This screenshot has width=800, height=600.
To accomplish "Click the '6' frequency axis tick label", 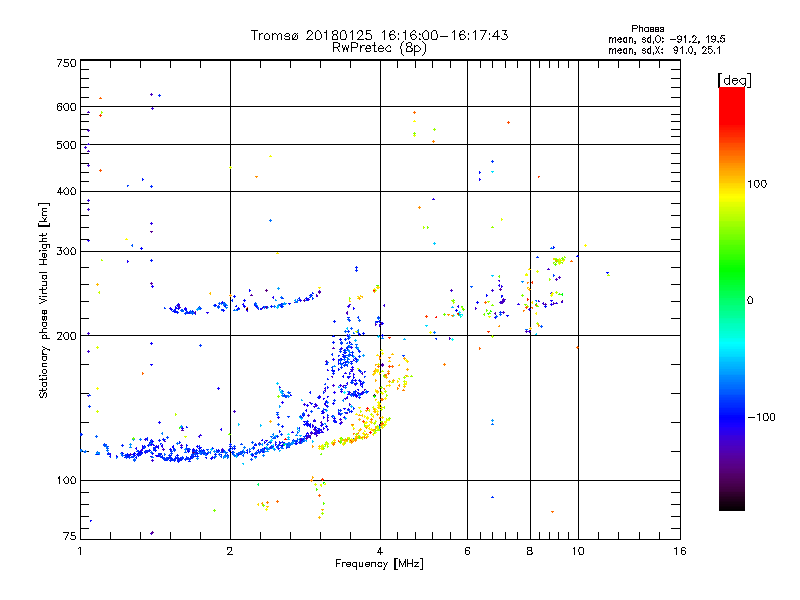I will point(467,551).
